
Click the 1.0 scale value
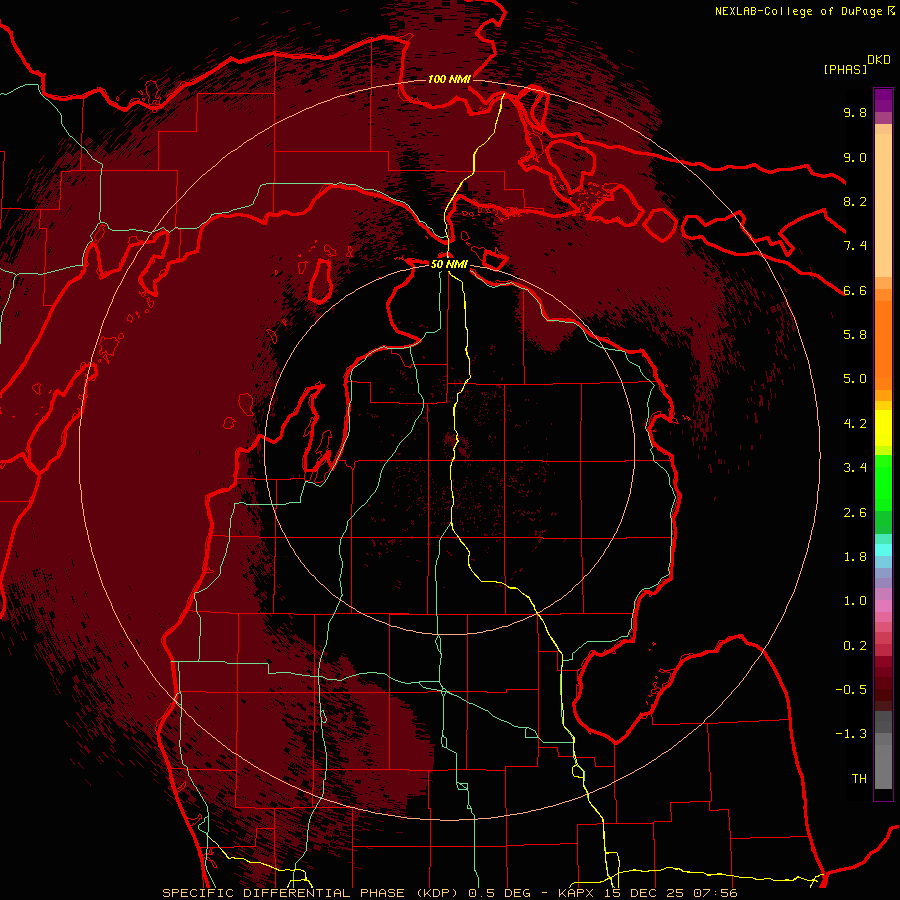[x=855, y=601]
